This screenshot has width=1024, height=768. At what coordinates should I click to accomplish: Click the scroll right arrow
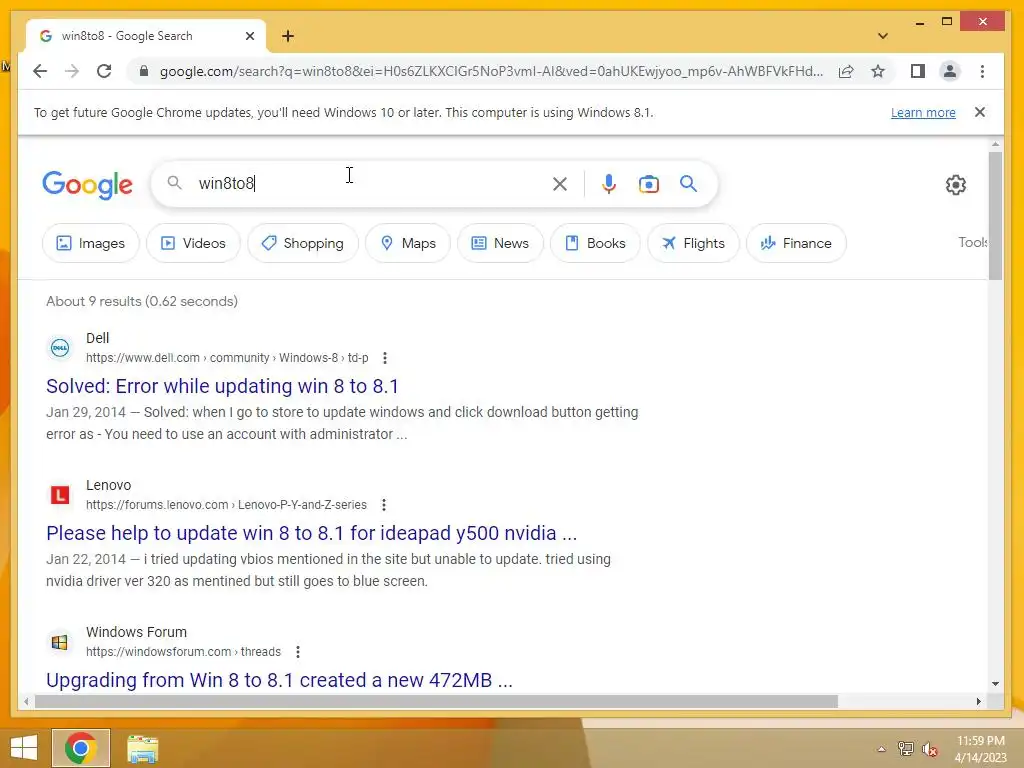pos(978,701)
